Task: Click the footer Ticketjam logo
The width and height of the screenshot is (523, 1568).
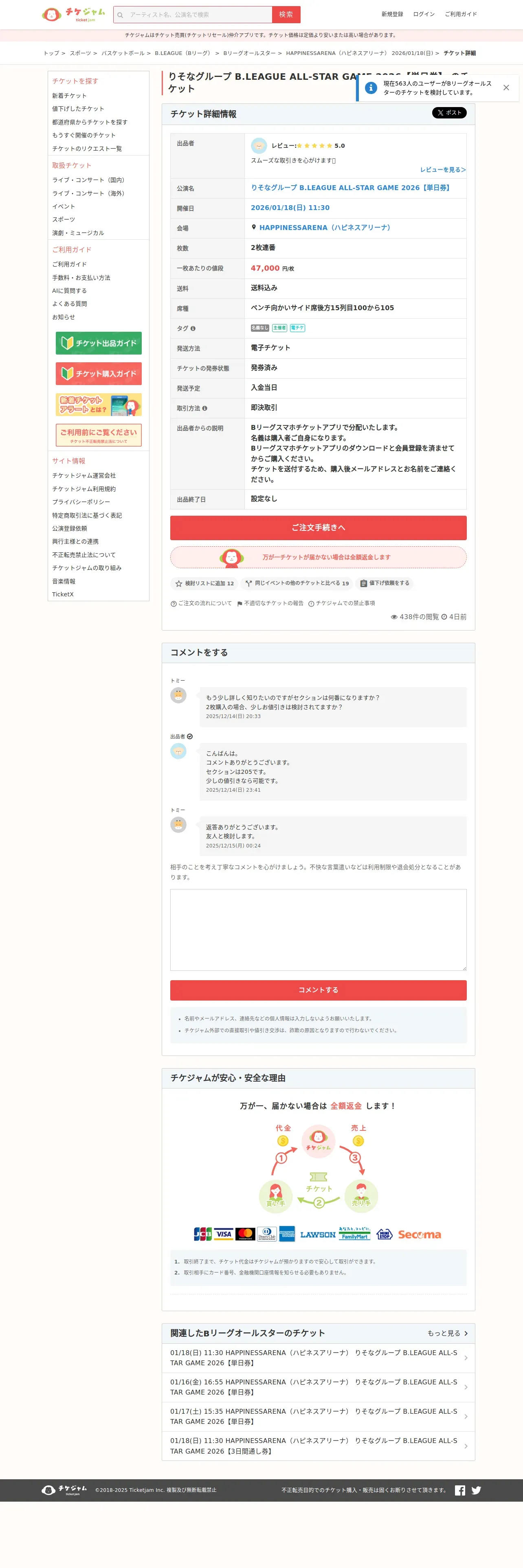Action: (x=64, y=1490)
